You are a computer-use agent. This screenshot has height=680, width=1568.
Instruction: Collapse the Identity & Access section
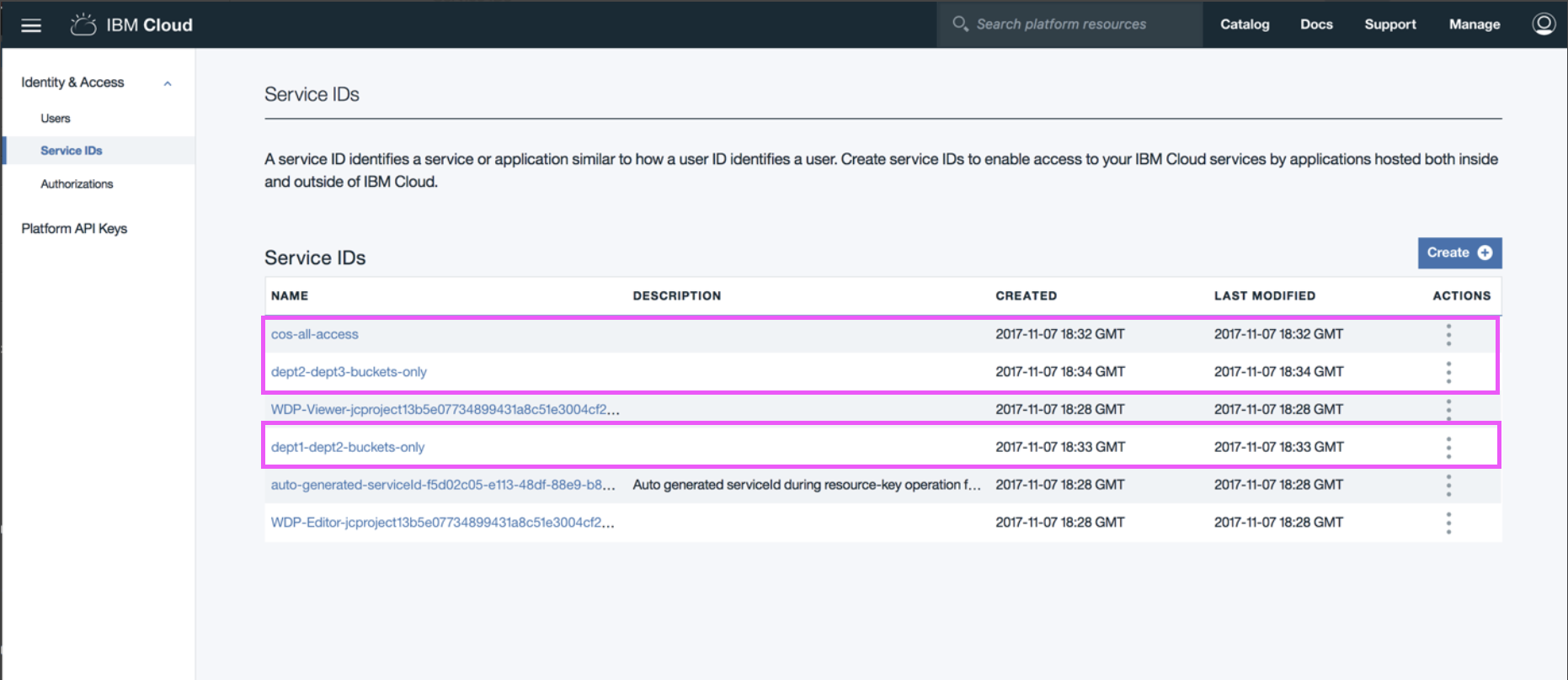[168, 83]
